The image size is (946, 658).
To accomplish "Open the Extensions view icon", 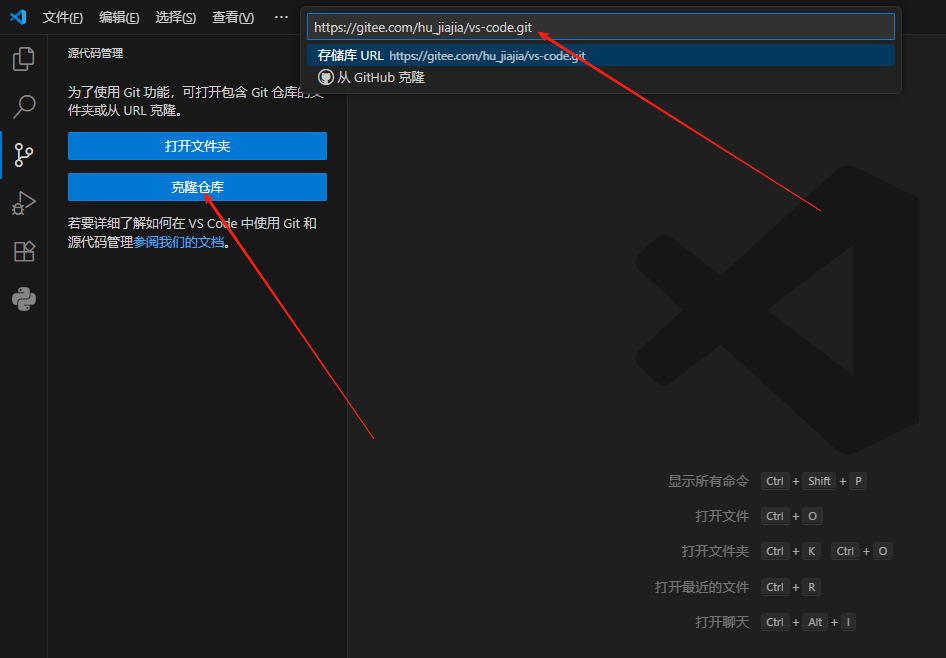I will pyautogui.click(x=24, y=251).
